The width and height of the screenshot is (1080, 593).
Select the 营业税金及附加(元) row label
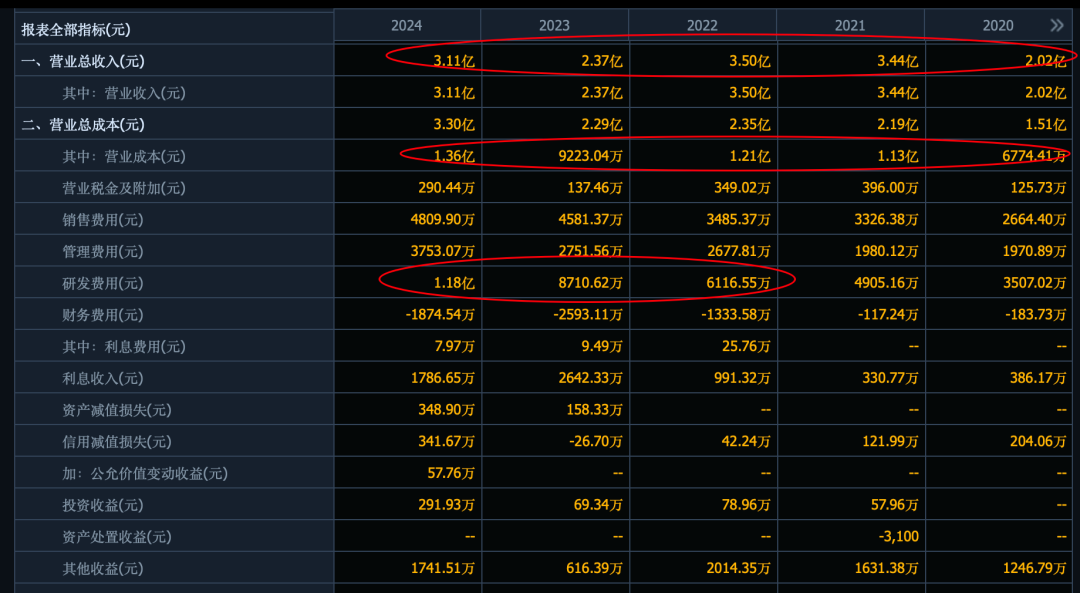(124, 188)
